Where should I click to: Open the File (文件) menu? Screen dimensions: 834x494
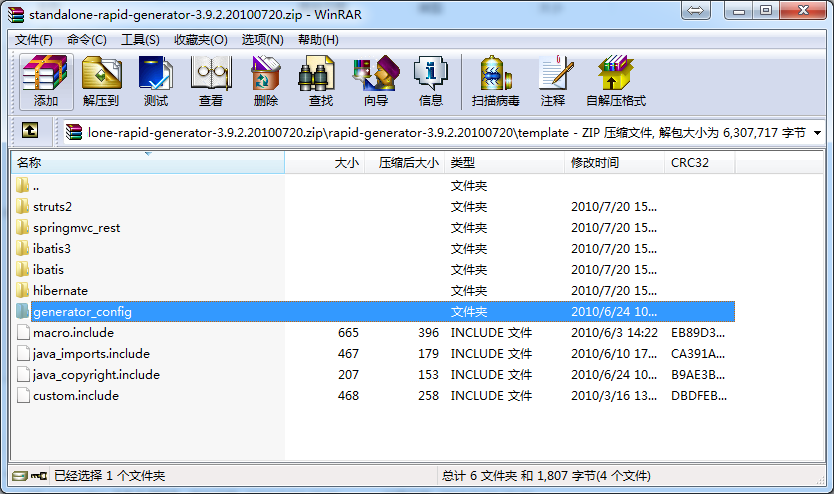pyautogui.click(x=34, y=40)
